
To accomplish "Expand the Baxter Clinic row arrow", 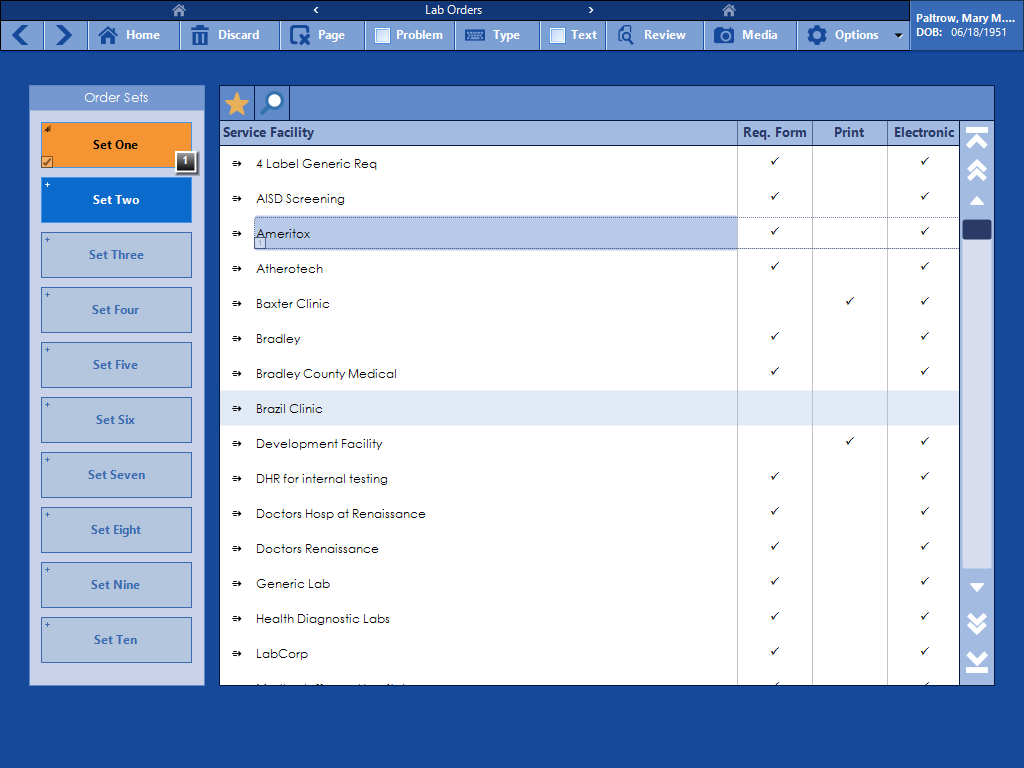I will point(237,303).
